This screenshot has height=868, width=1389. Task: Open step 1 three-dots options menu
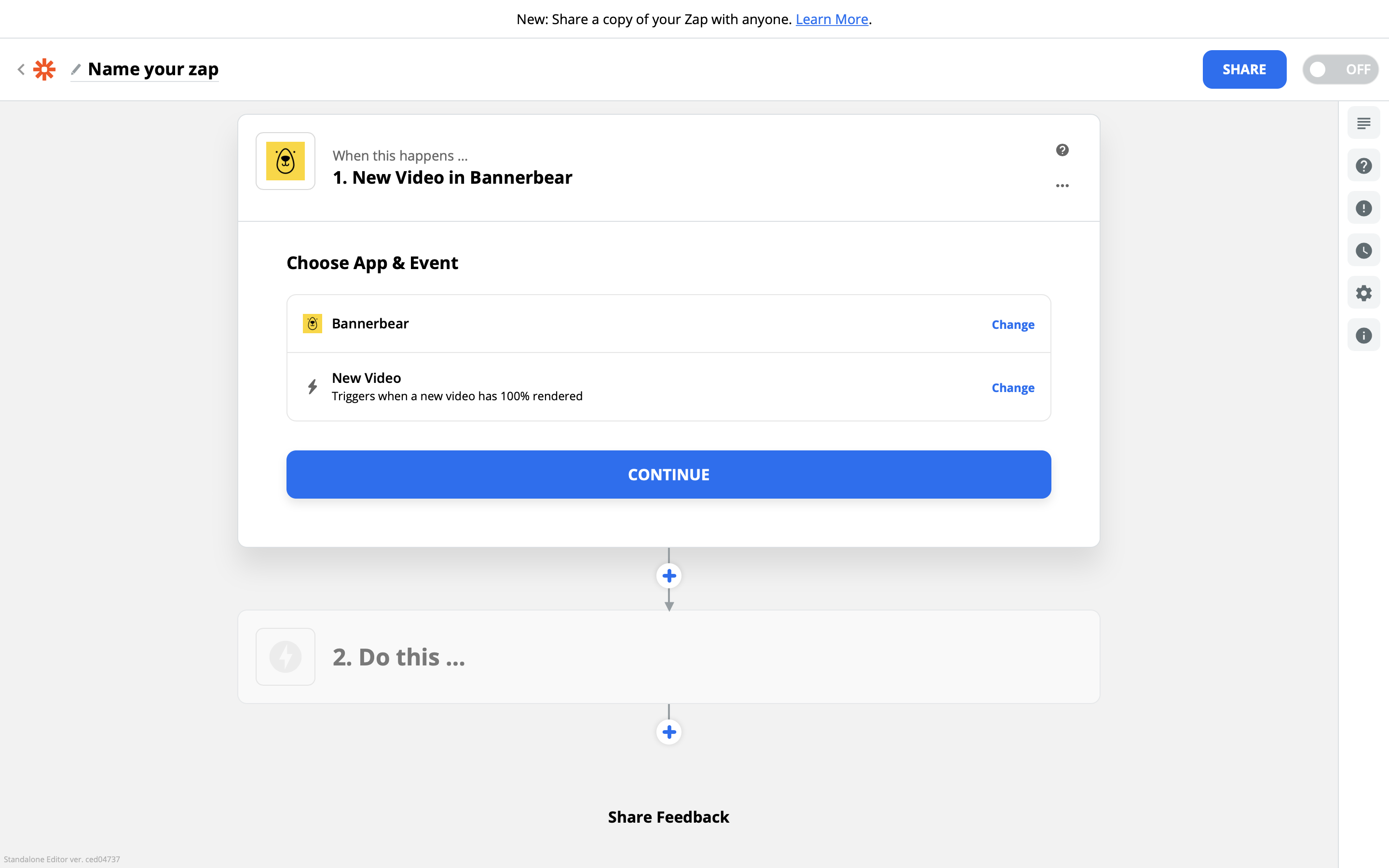pyautogui.click(x=1062, y=186)
